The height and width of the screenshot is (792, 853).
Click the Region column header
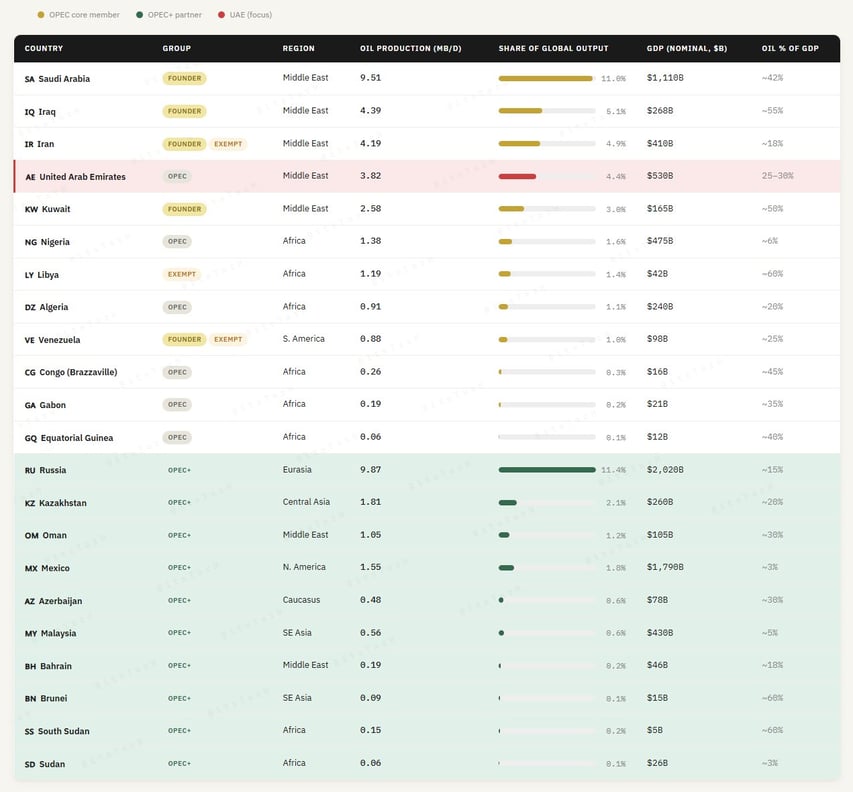[298, 48]
